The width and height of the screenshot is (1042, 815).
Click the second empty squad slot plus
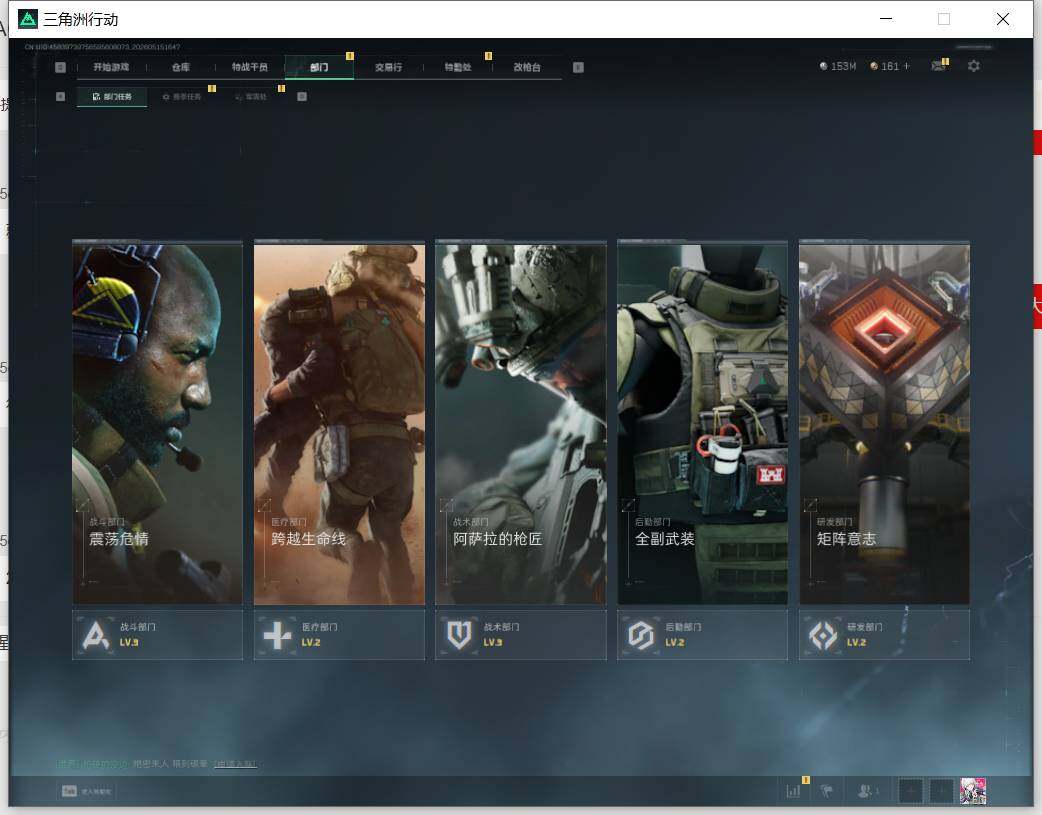(941, 791)
